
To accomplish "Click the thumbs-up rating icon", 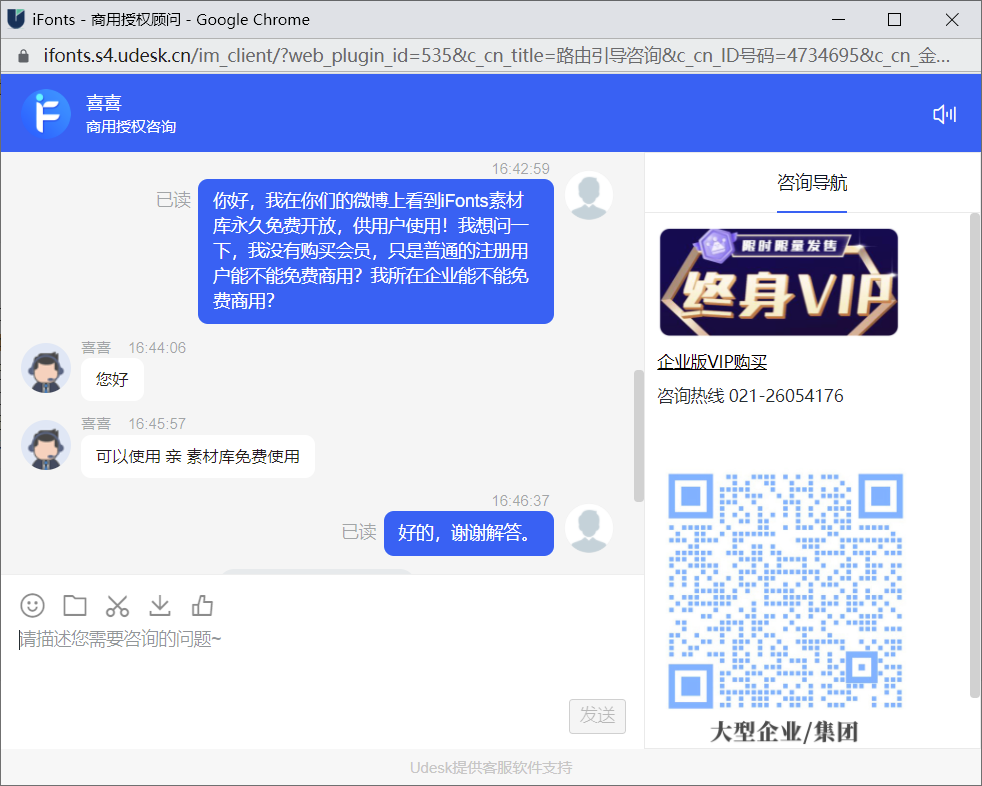I will pyautogui.click(x=202, y=606).
